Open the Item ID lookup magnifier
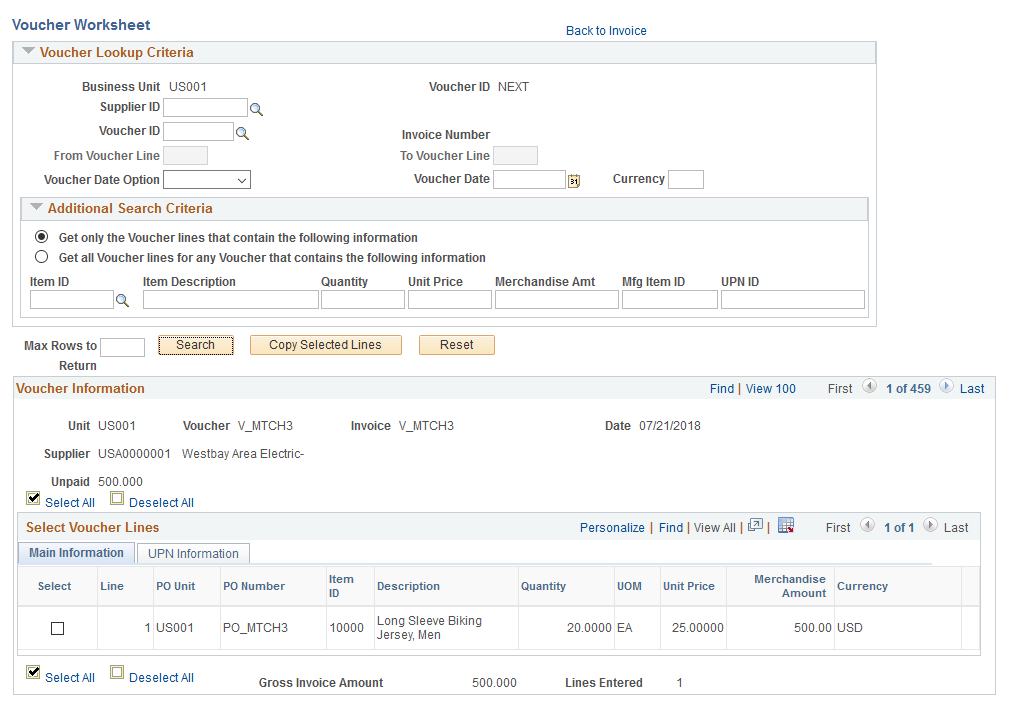Screen dimensions: 1032x717 [x=122, y=301]
